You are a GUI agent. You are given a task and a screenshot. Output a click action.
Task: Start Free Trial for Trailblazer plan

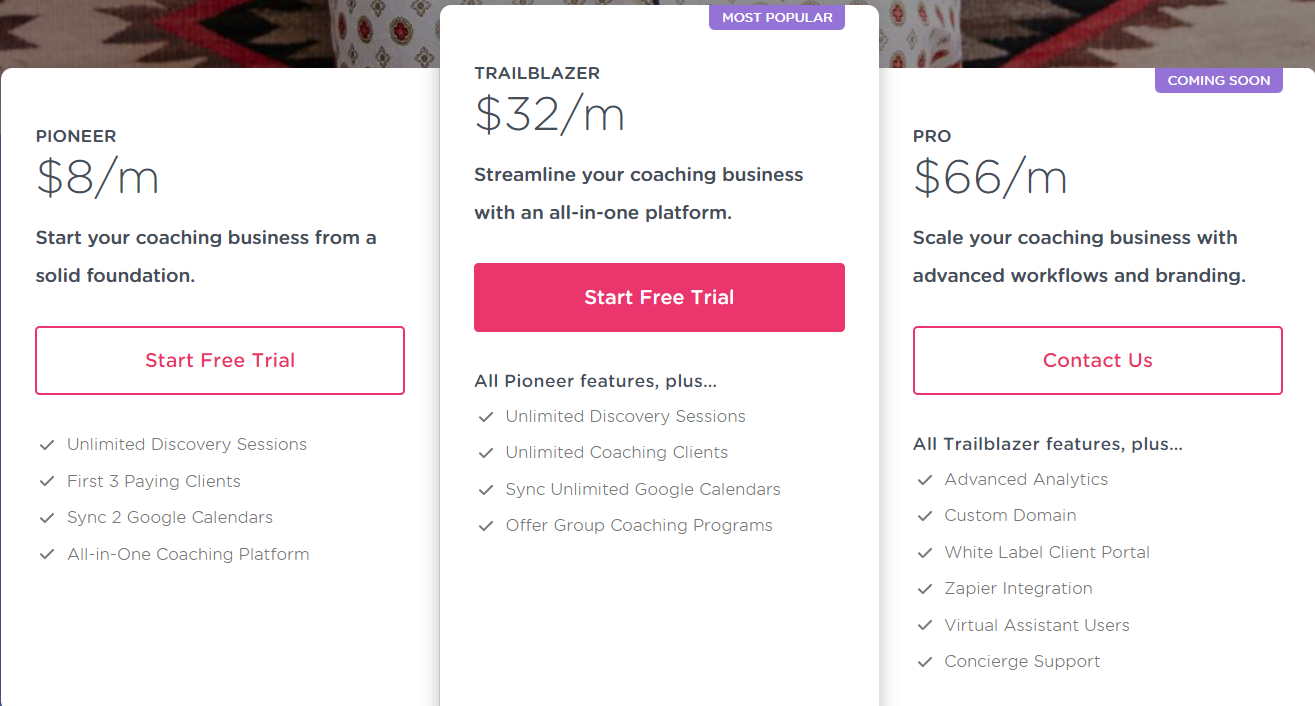[x=659, y=297]
